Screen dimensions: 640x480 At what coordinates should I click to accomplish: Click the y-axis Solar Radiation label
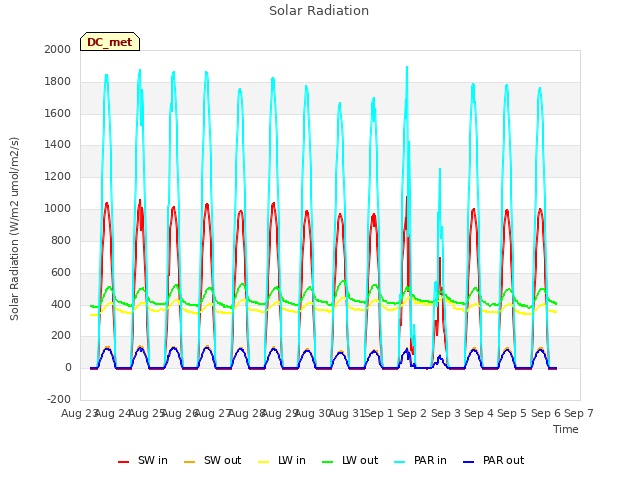[14, 229]
